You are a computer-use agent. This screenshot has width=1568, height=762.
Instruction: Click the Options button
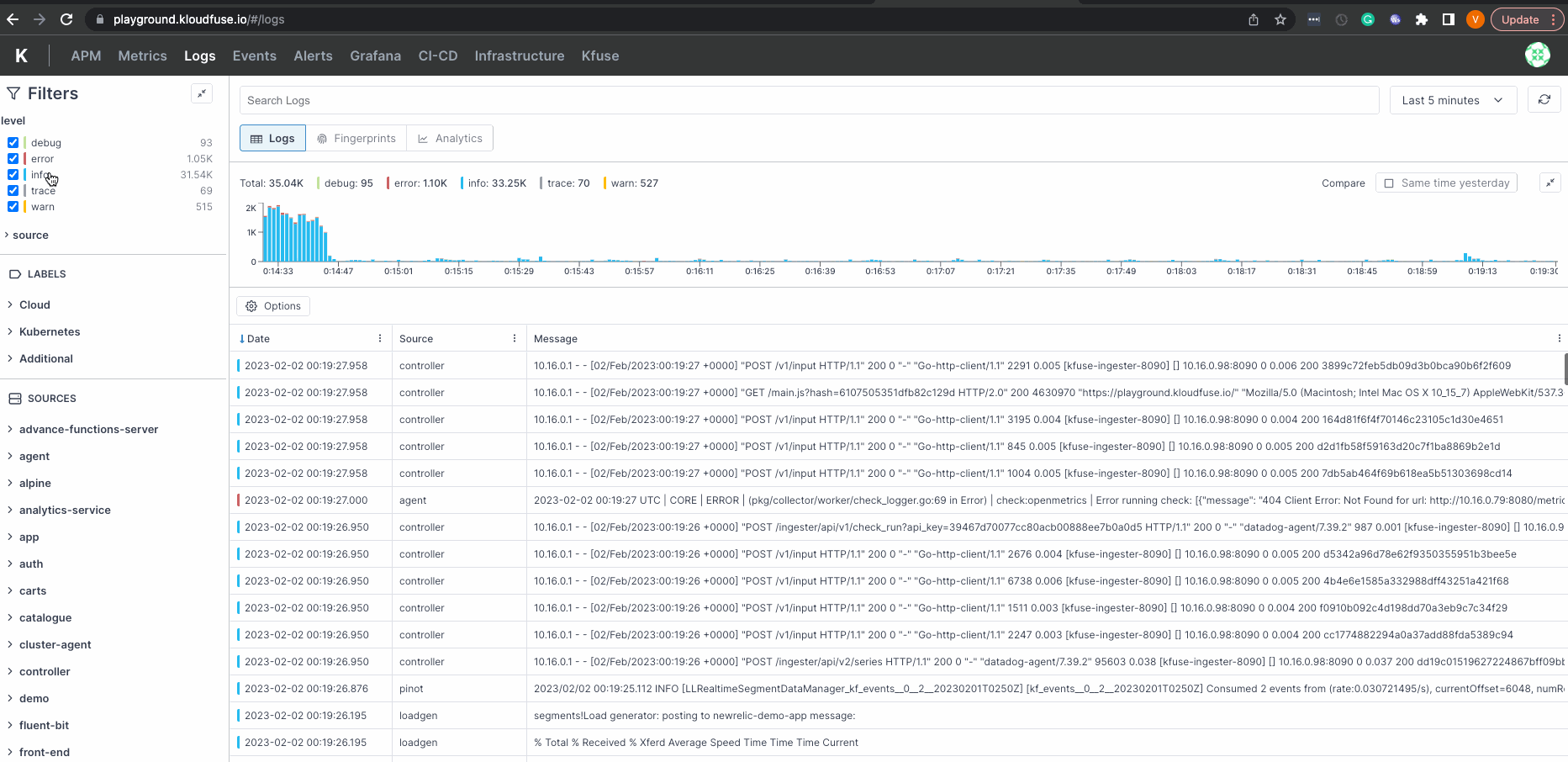[273, 306]
